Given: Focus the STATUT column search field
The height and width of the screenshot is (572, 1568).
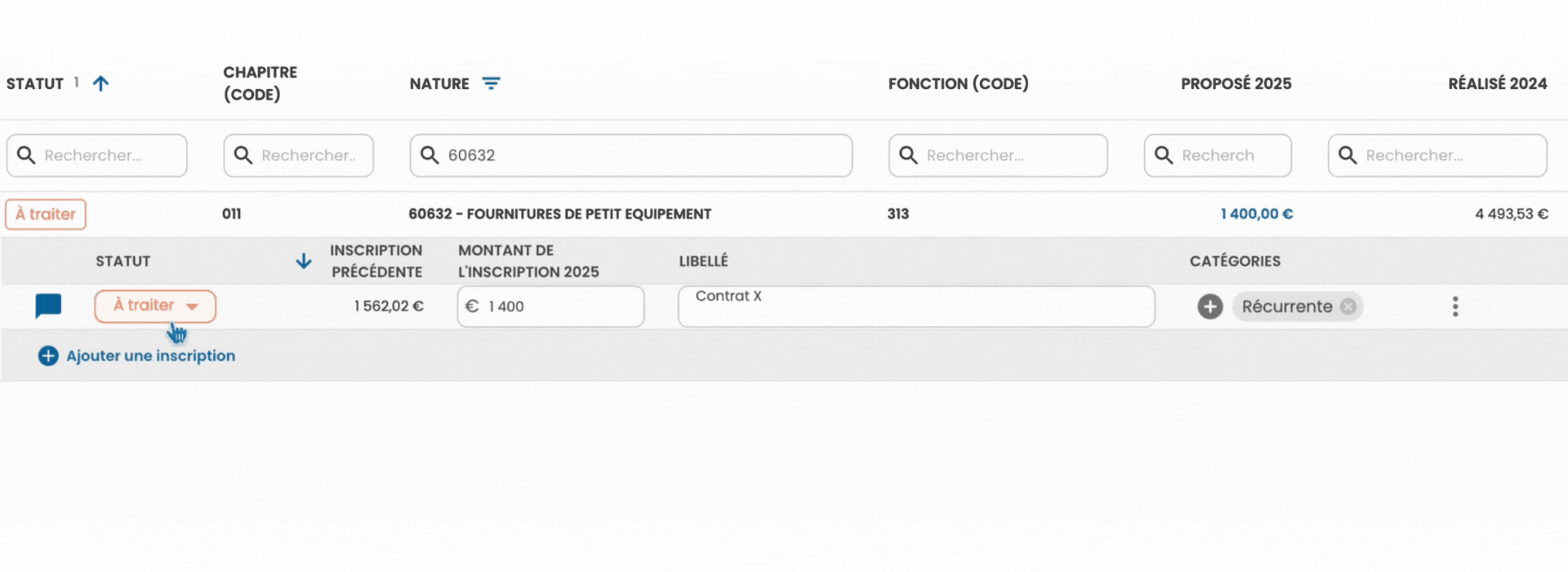Looking at the screenshot, I should point(97,155).
